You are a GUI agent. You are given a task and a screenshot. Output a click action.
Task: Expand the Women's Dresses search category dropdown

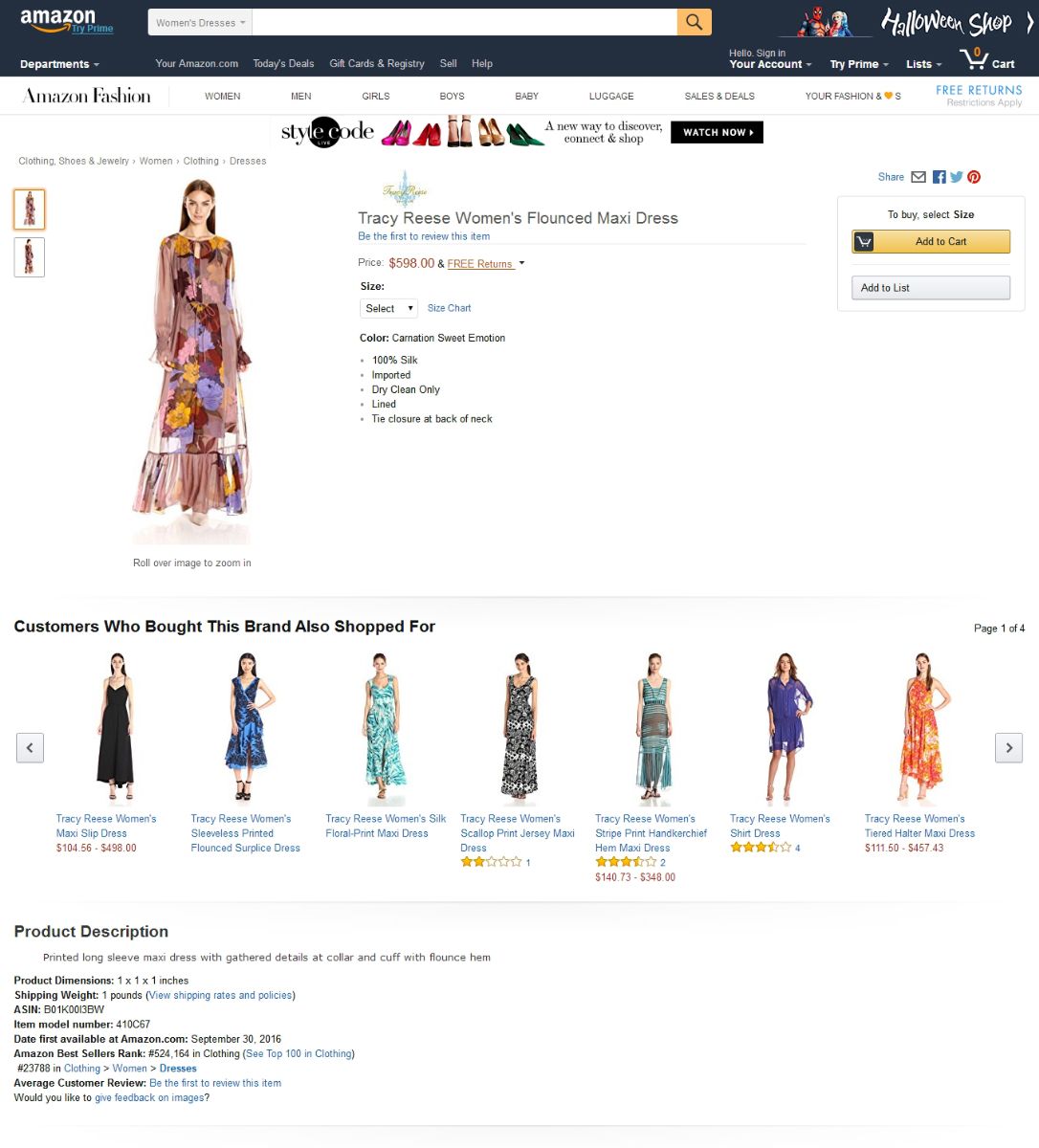click(x=200, y=23)
